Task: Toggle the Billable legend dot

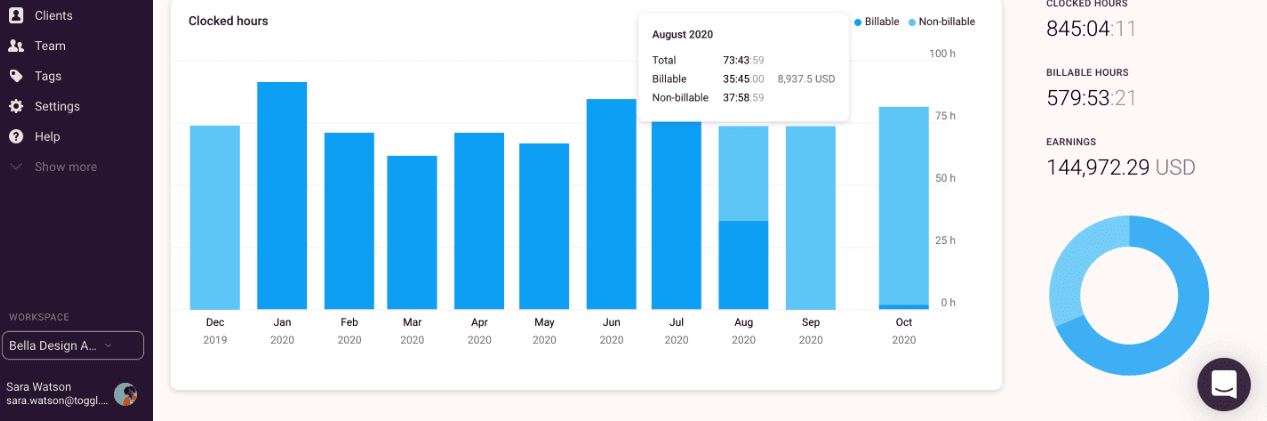Action: pyautogui.click(x=858, y=22)
